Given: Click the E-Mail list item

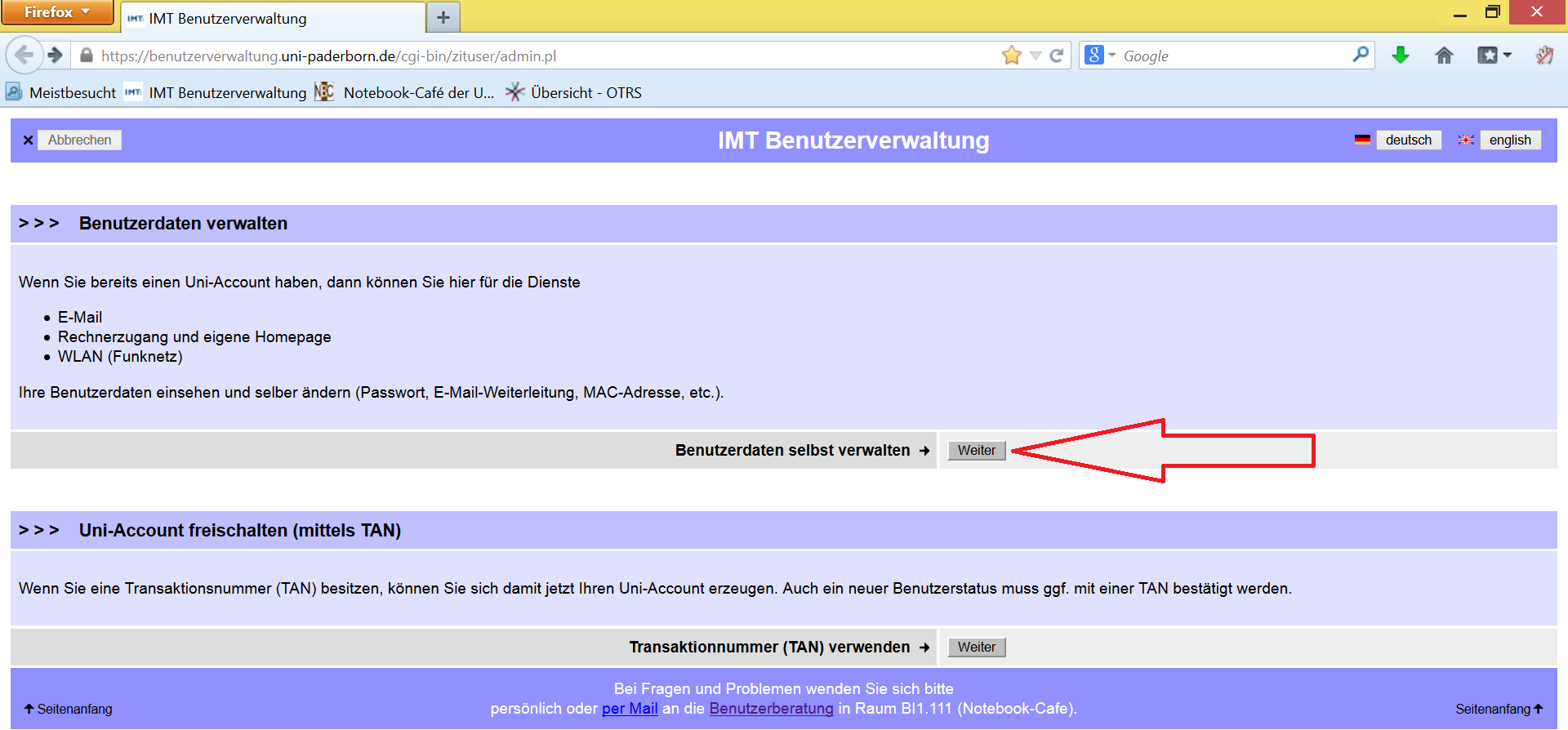Looking at the screenshot, I should click(x=80, y=317).
